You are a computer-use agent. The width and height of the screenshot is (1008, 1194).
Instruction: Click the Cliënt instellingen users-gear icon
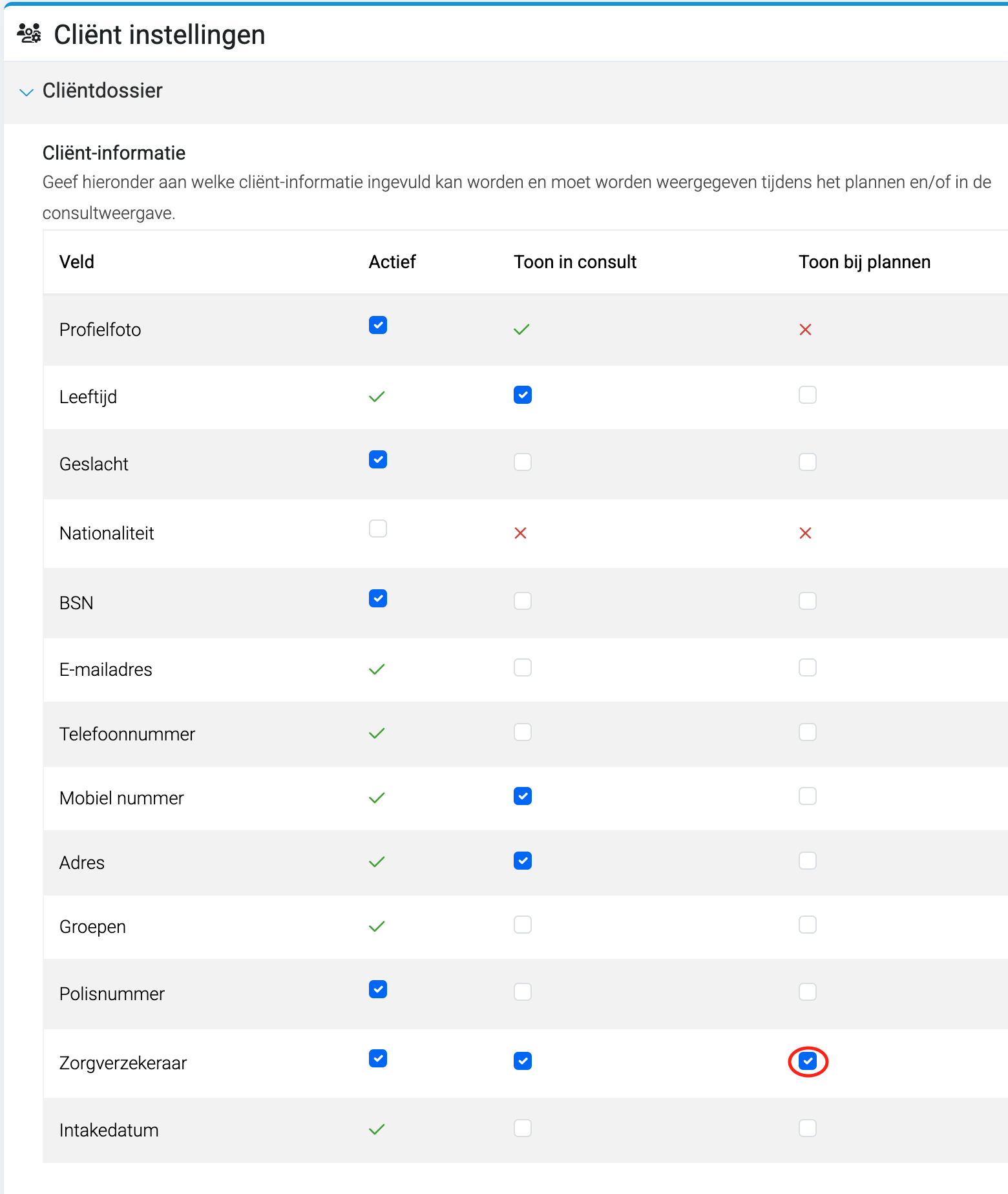click(x=28, y=33)
